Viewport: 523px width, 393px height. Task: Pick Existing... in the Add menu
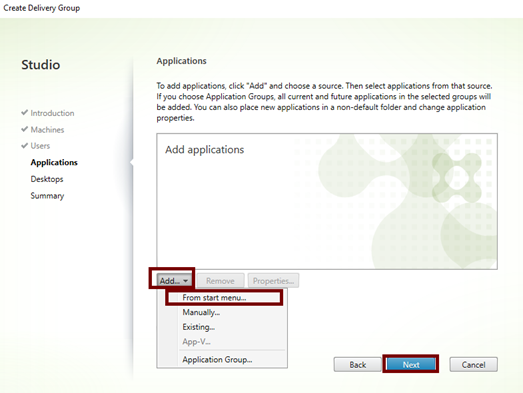point(198,327)
